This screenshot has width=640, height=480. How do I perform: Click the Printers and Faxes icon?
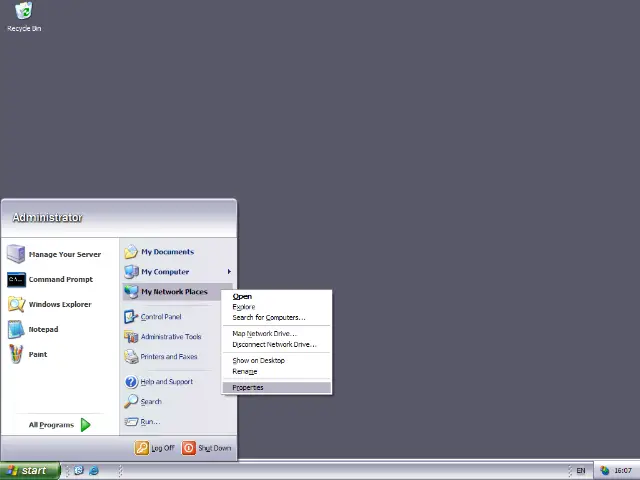point(131,357)
